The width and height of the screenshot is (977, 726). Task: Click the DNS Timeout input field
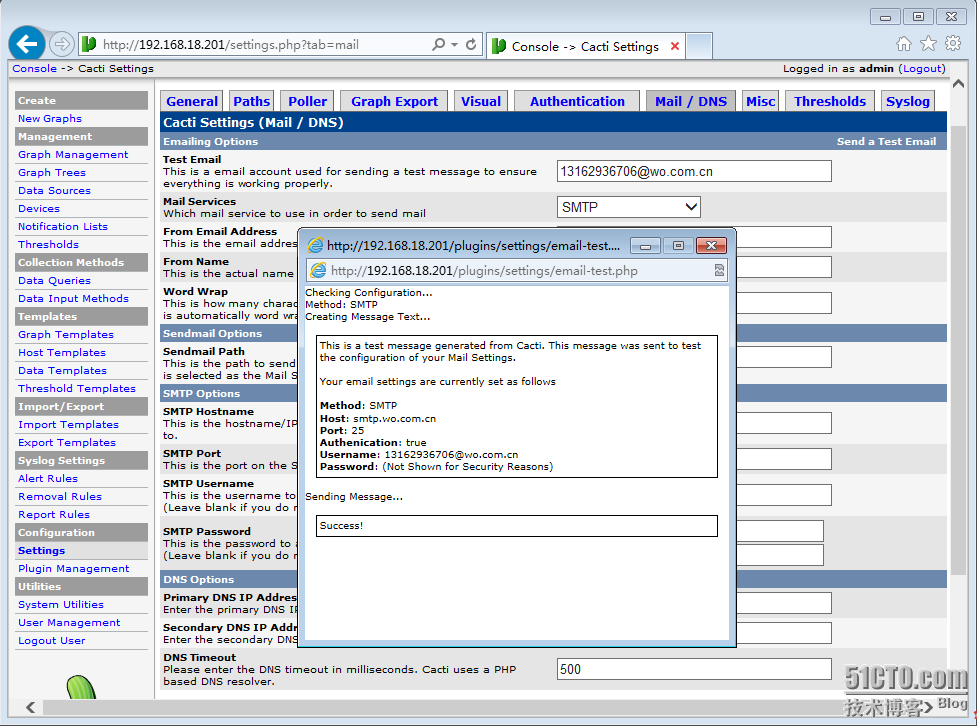click(694, 669)
